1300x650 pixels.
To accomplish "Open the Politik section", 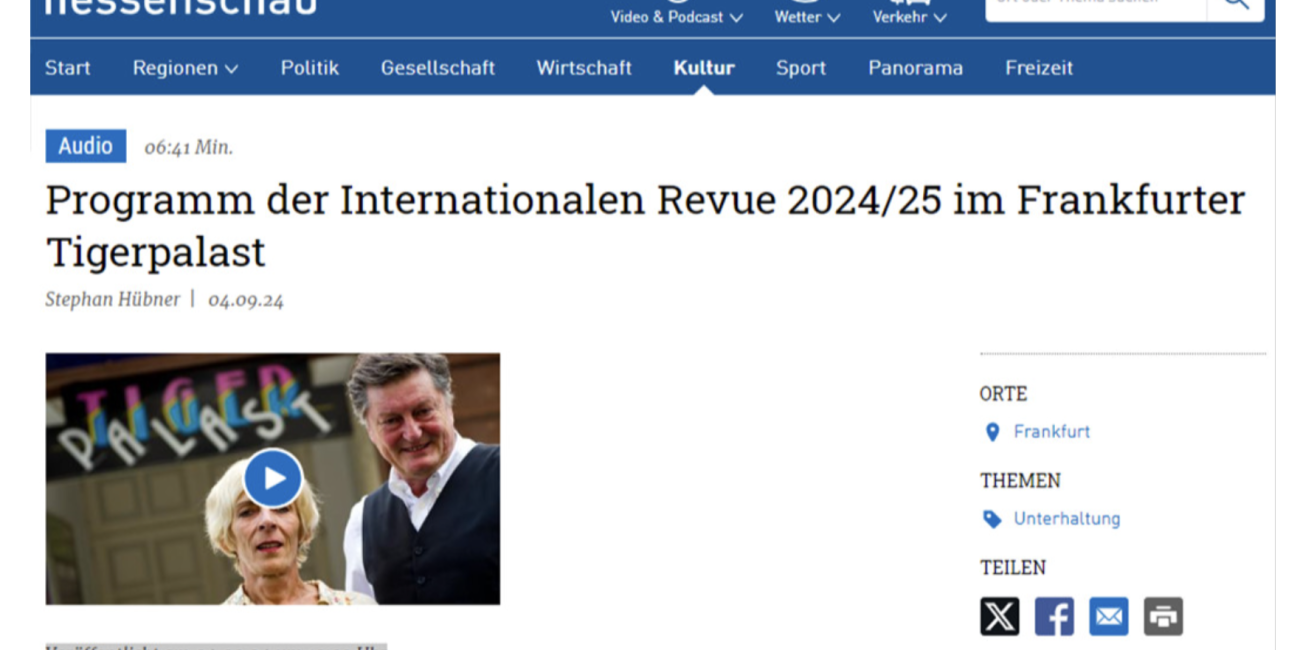I will (x=309, y=68).
